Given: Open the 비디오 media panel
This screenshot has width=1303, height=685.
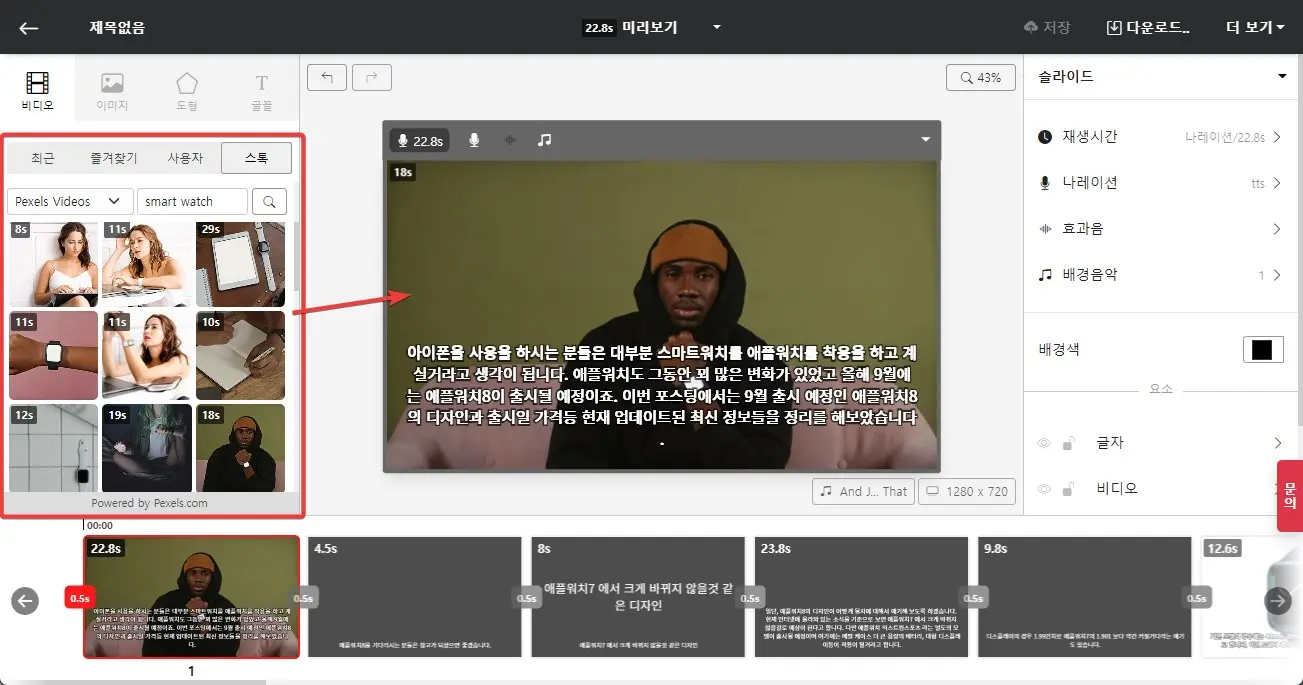Looking at the screenshot, I should coord(38,91).
